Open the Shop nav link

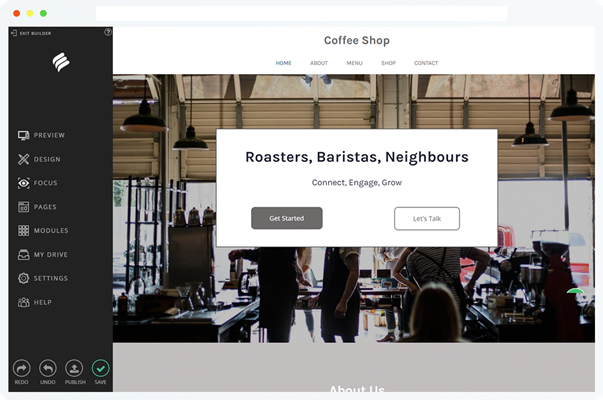point(388,63)
